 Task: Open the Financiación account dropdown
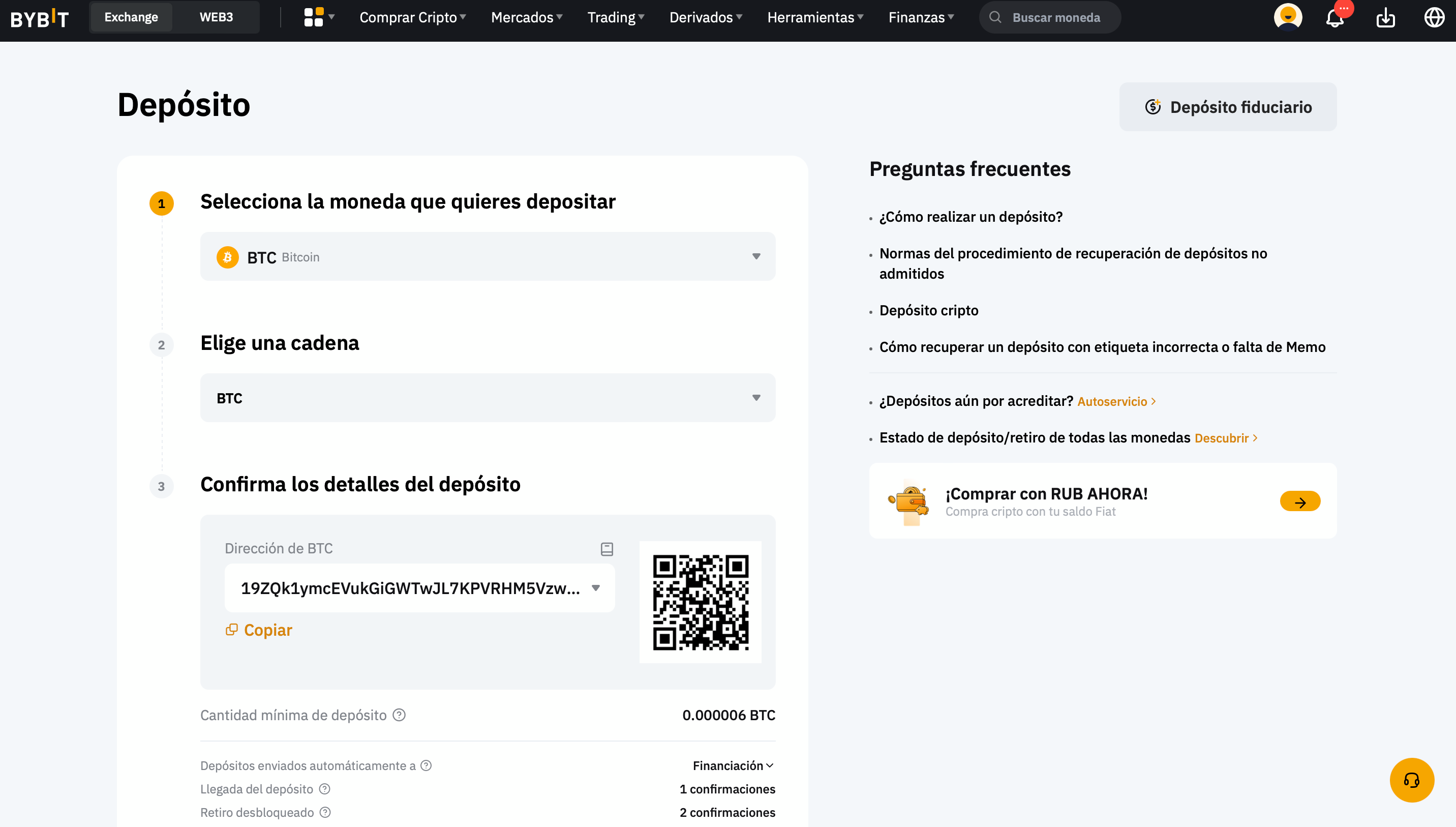tap(733, 765)
